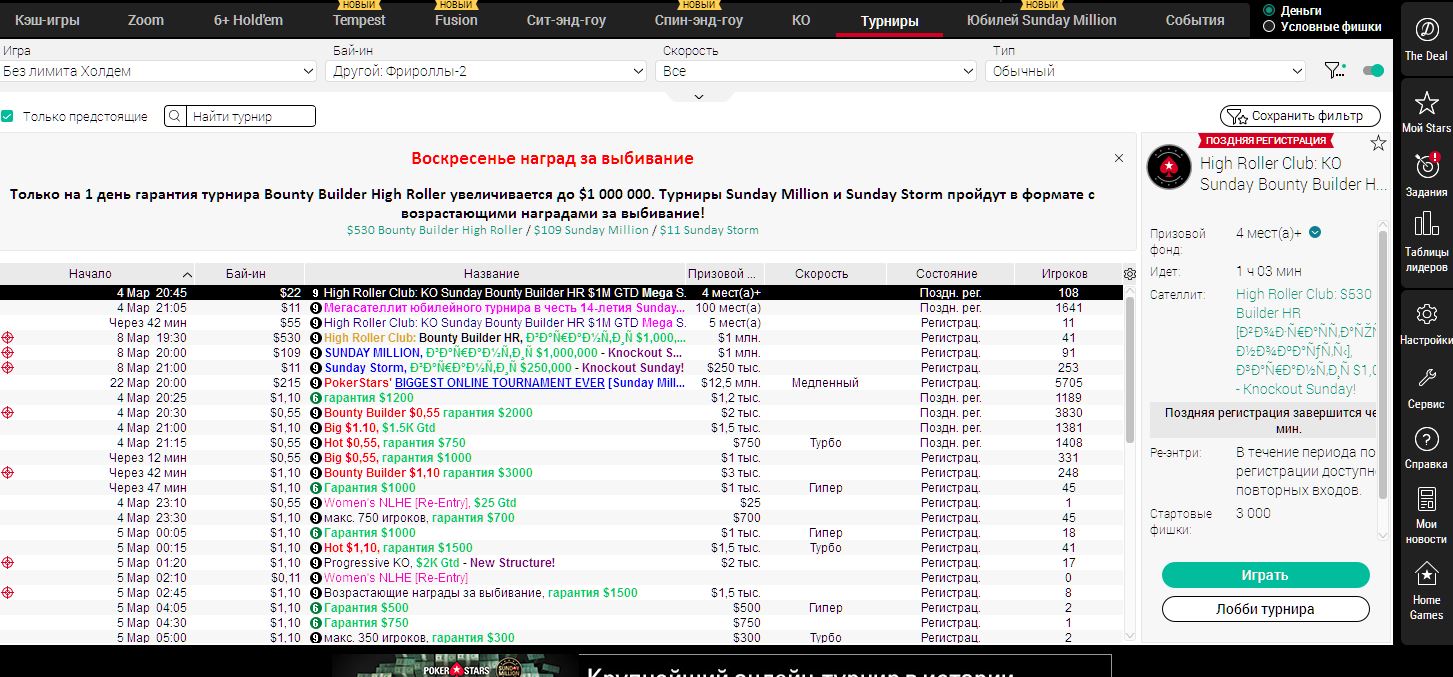This screenshot has width=1453, height=677.
Task: Click target icon of Bounty Builder $0,55 row
Action: (8, 413)
